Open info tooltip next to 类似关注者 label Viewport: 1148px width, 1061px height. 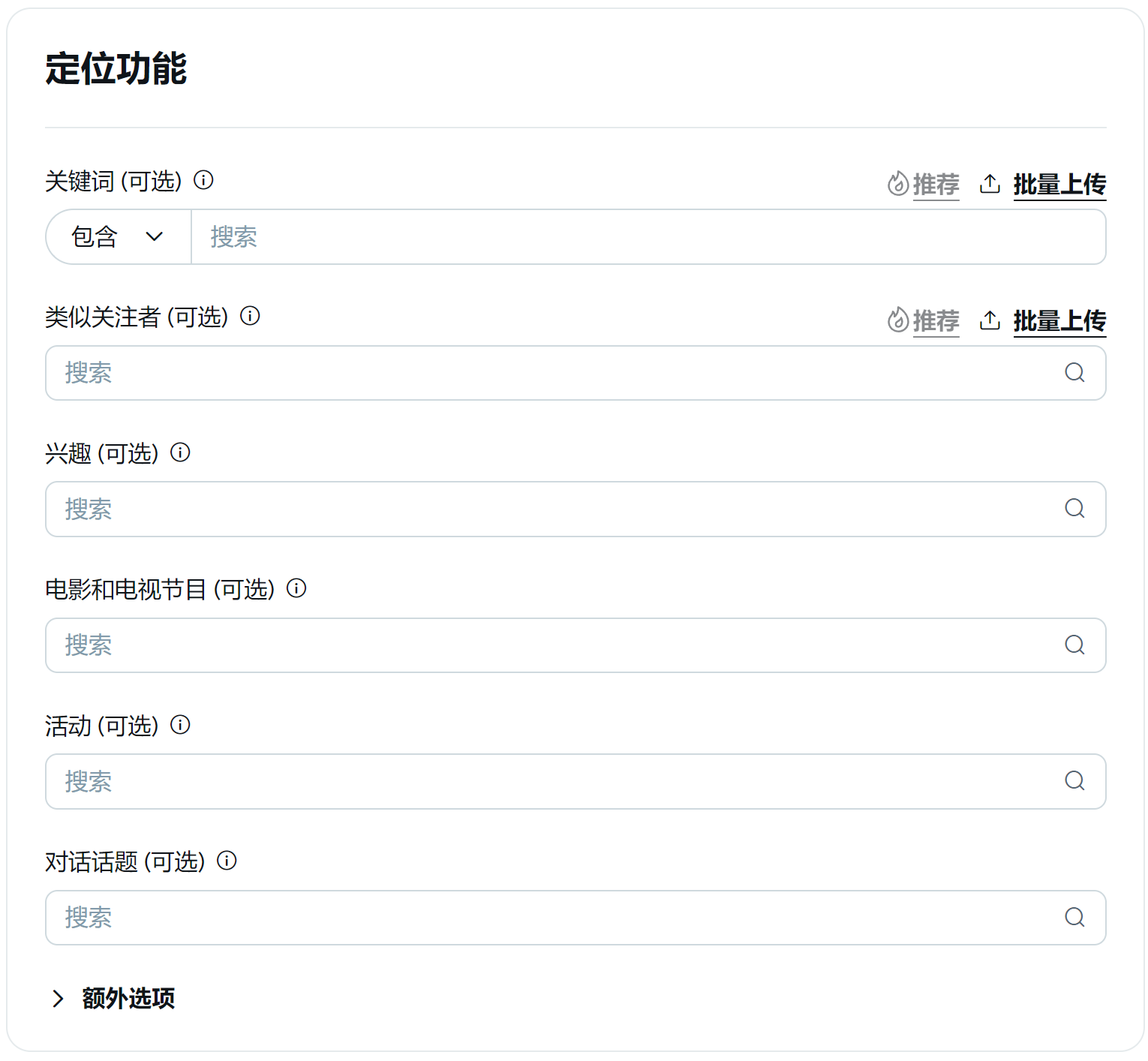tap(250, 316)
